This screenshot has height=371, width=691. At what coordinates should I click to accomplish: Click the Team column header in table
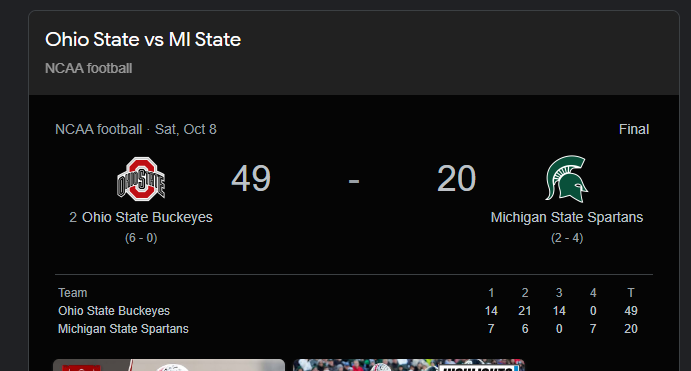73,293
